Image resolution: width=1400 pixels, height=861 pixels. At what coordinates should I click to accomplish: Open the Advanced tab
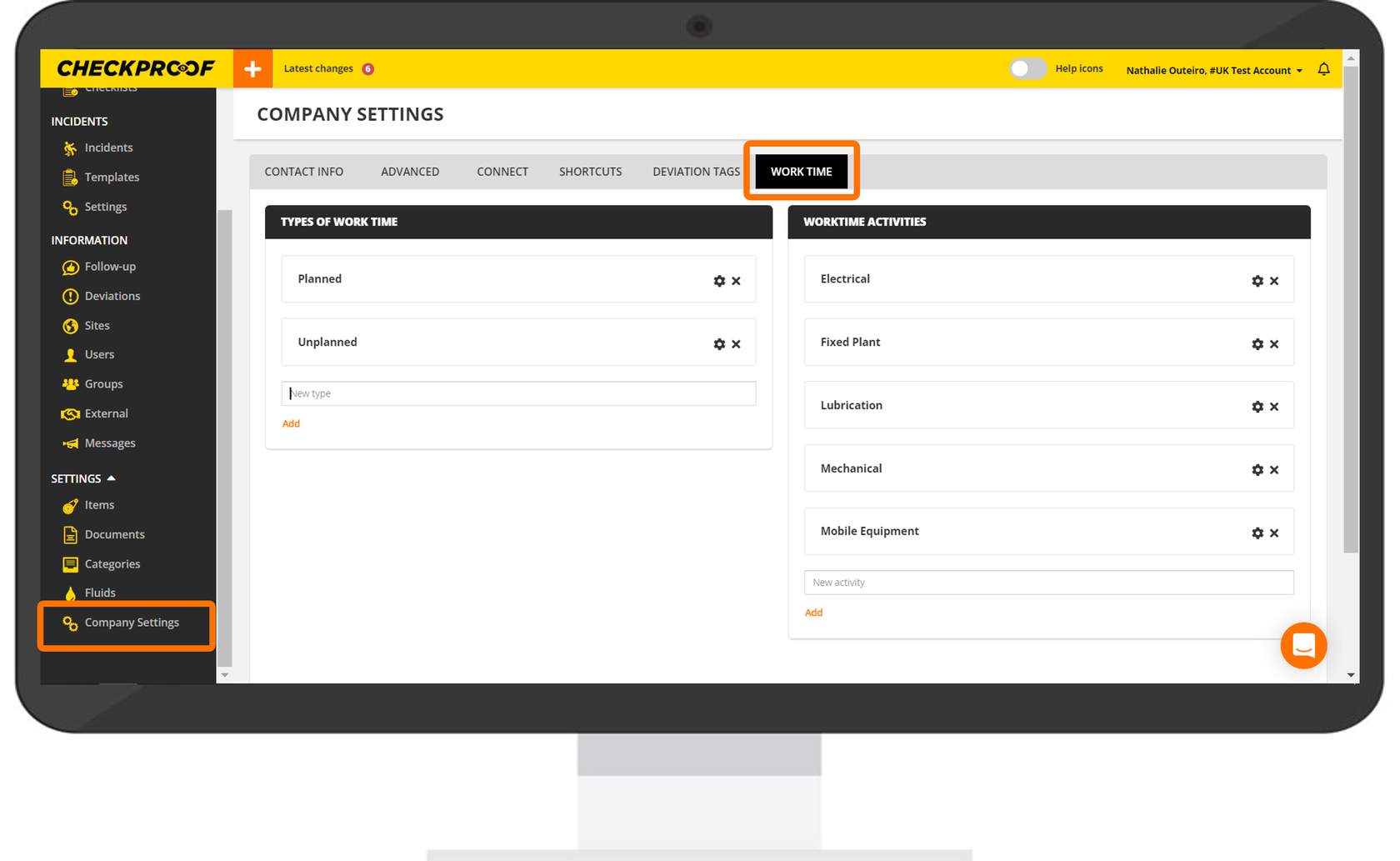410,172
